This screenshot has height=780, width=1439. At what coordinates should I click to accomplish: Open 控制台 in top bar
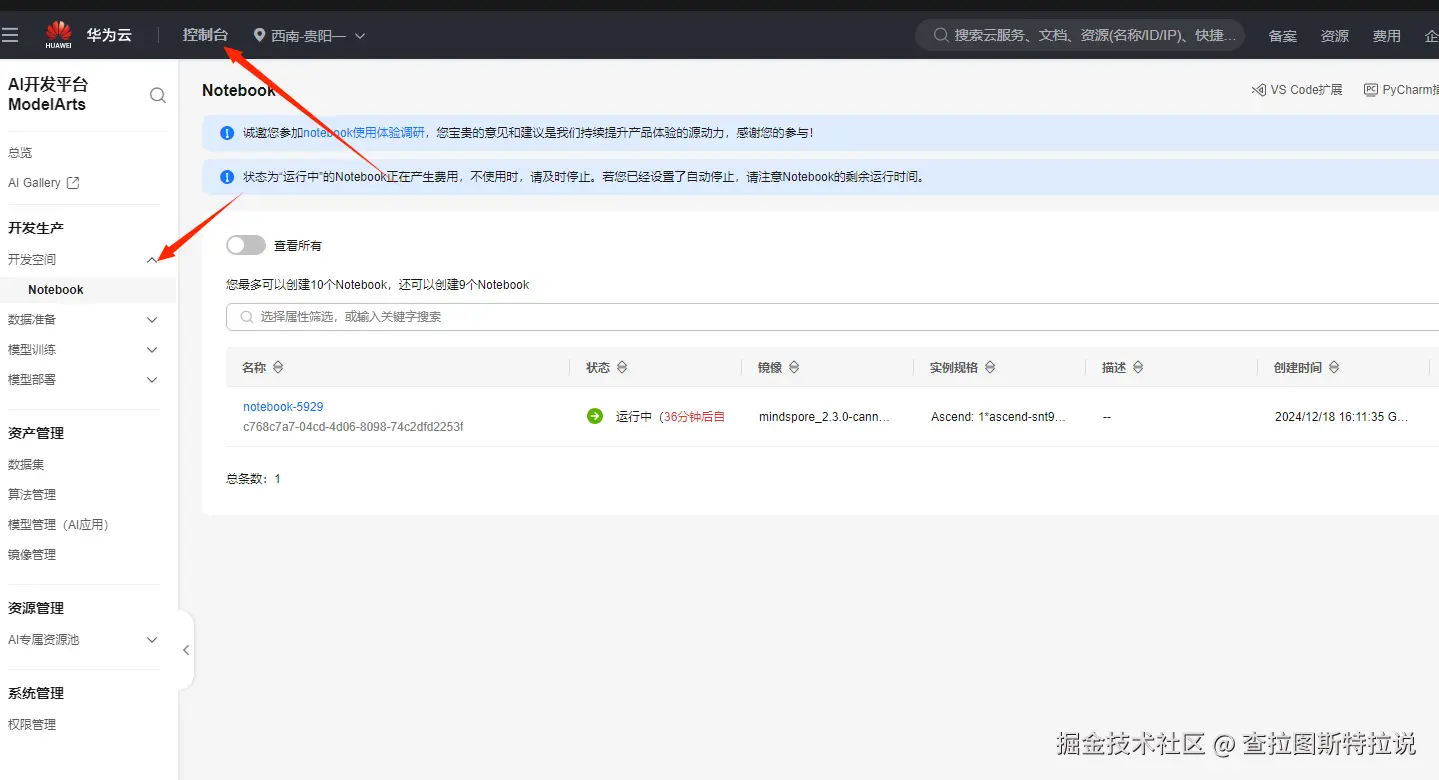pyautogui.click(x=205, y=35)
